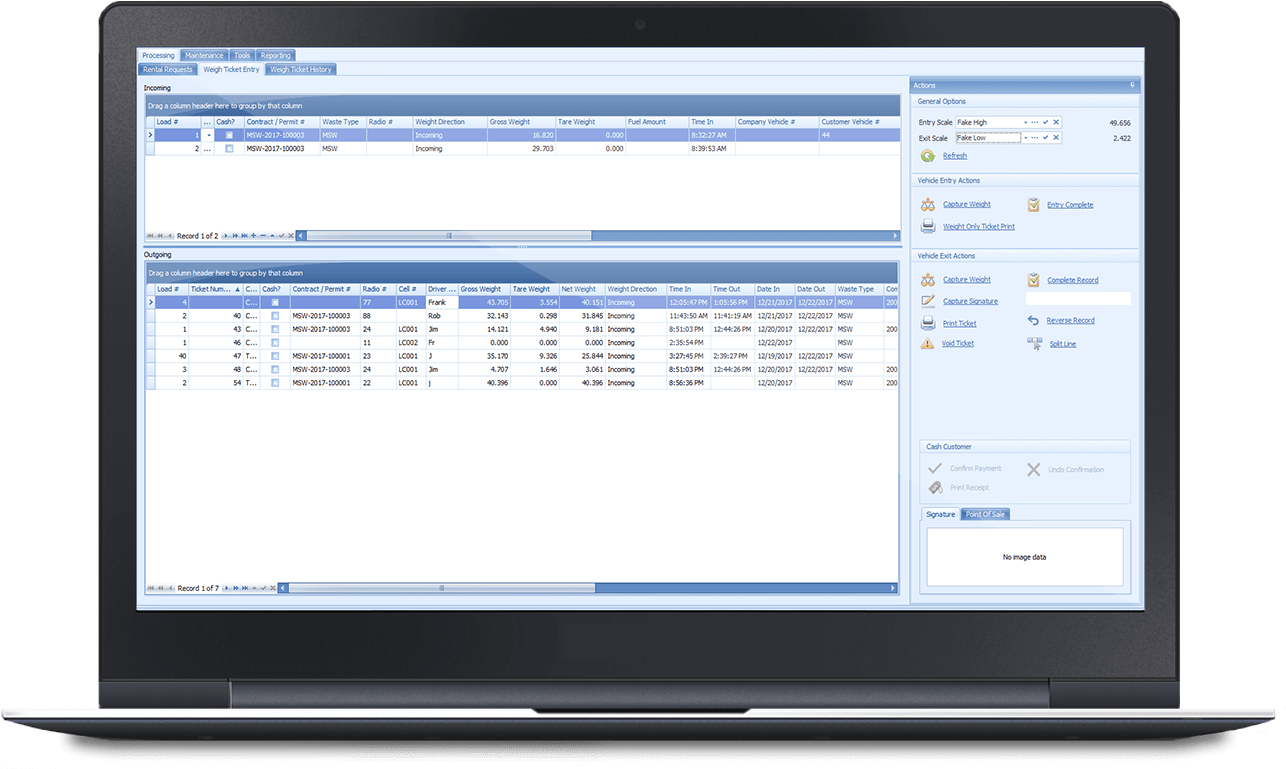
Task: Open the Reporting ribbon tab
Action: (x=276, y=55)
